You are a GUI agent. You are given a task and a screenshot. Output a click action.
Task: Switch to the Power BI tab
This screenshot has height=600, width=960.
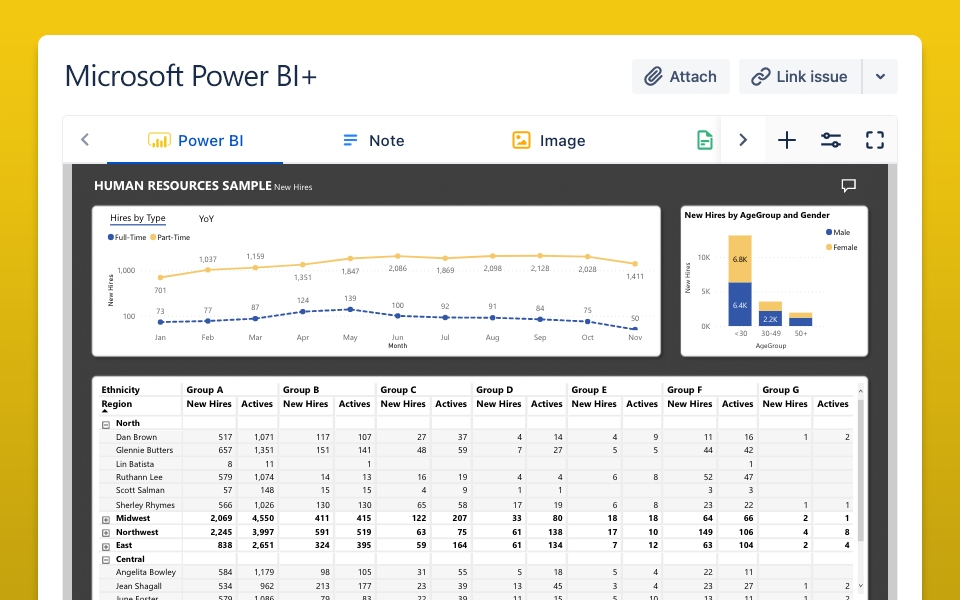pos(195,140)
